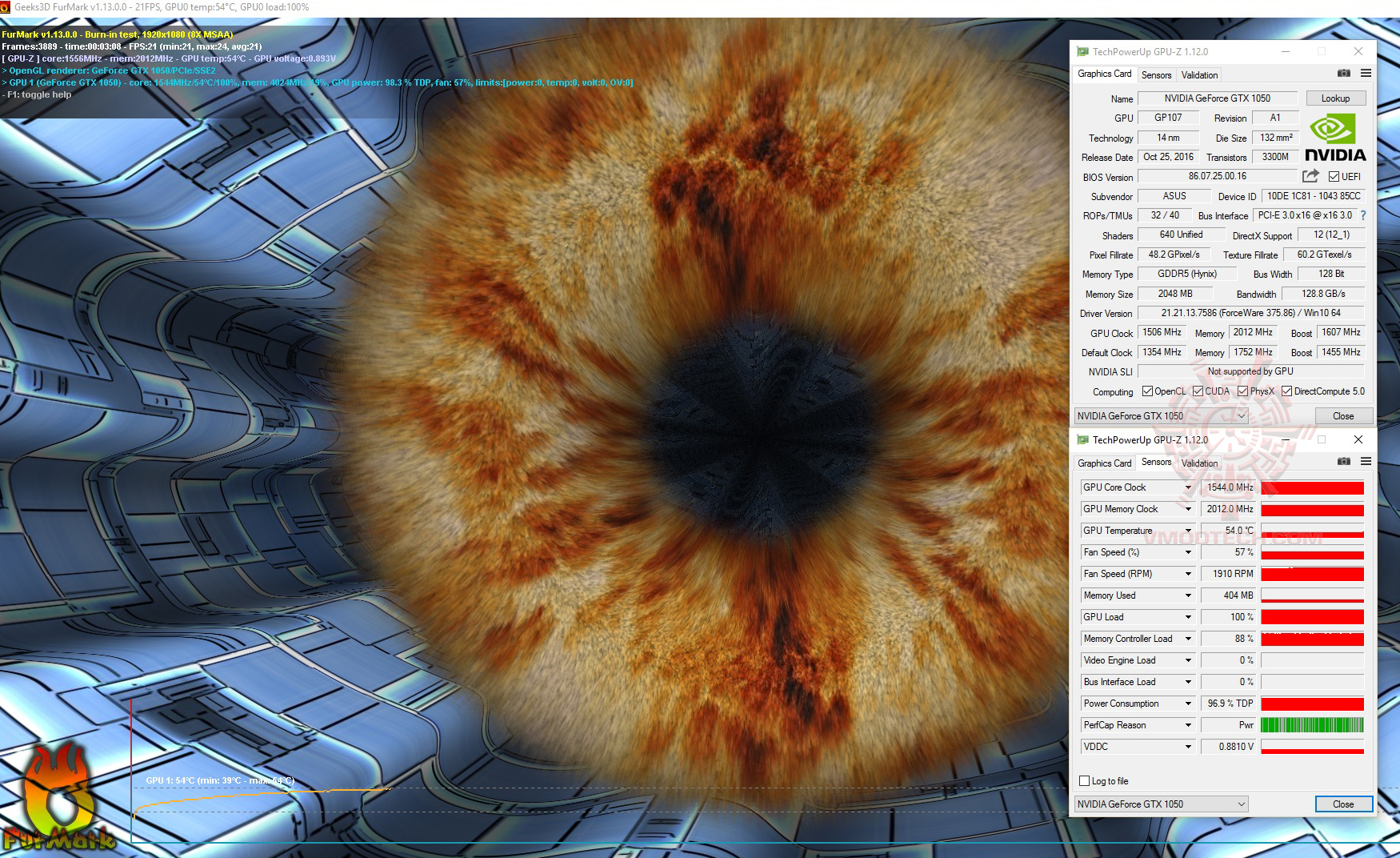Click the GPU-Z app icon in the Graphics Card window title bar
The height and width of the screenshot is (858, 1400).
1082,52
